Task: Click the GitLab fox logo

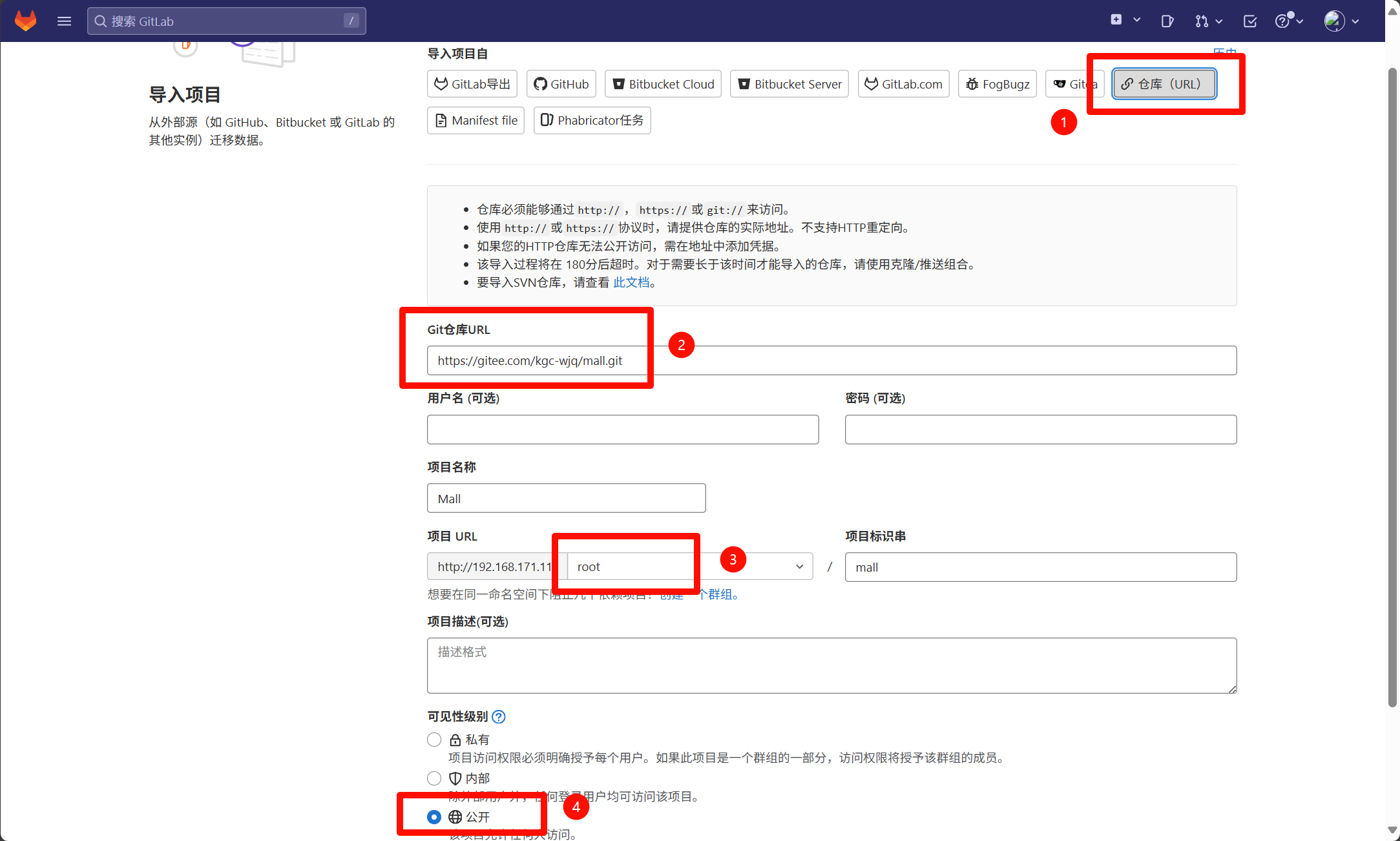Action: coord(26,21)
